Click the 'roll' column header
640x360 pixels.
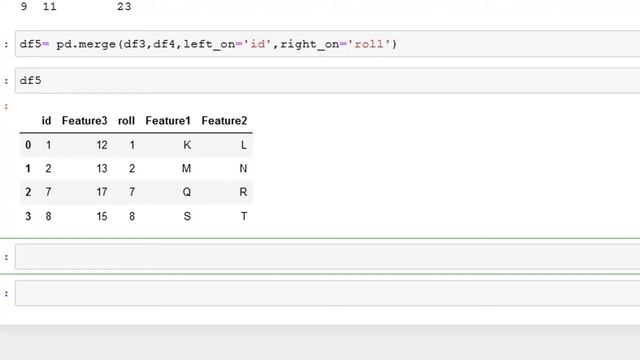click(x=126, y=121)
